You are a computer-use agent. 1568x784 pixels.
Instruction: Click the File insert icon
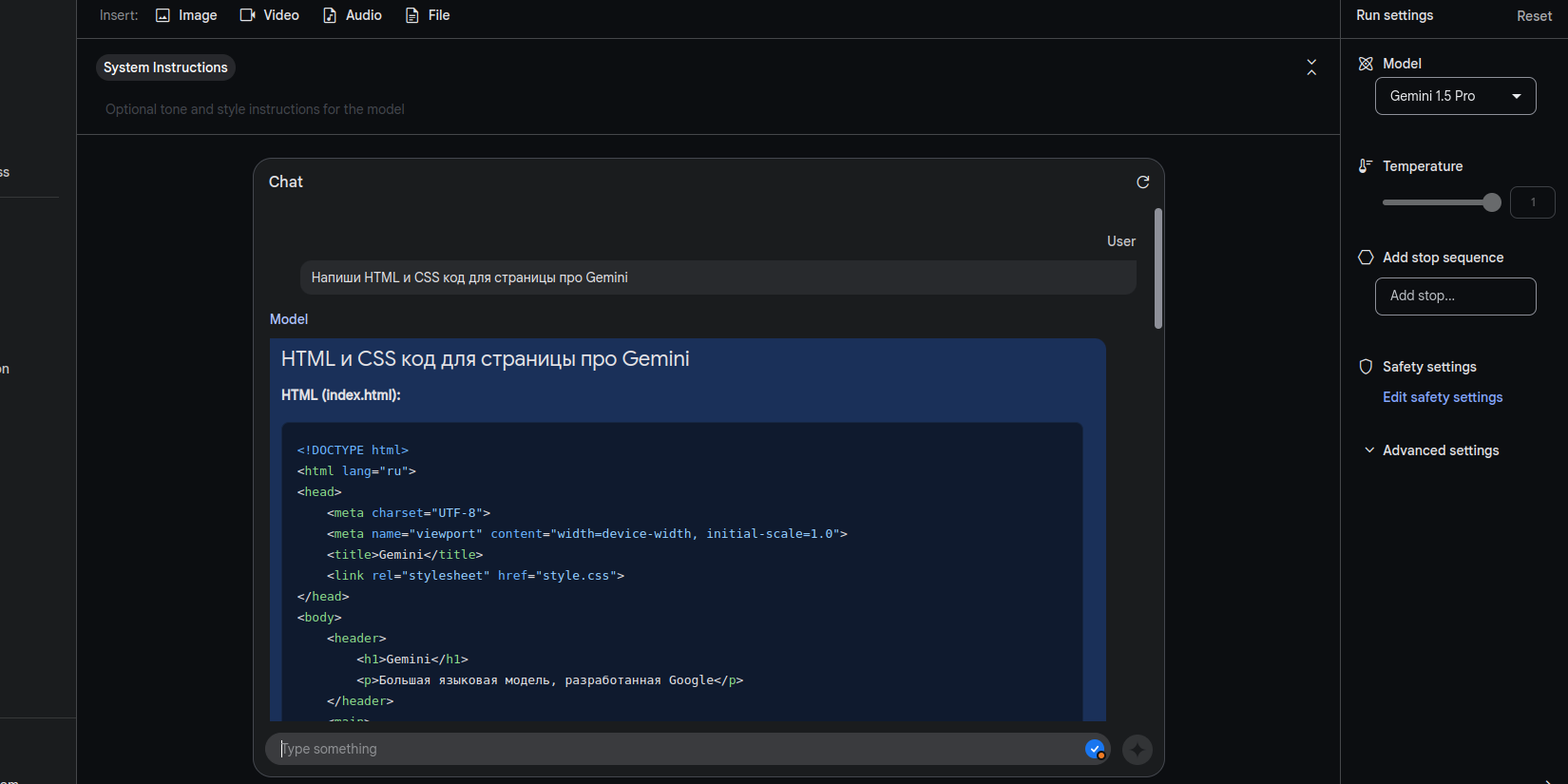(412, 15)
